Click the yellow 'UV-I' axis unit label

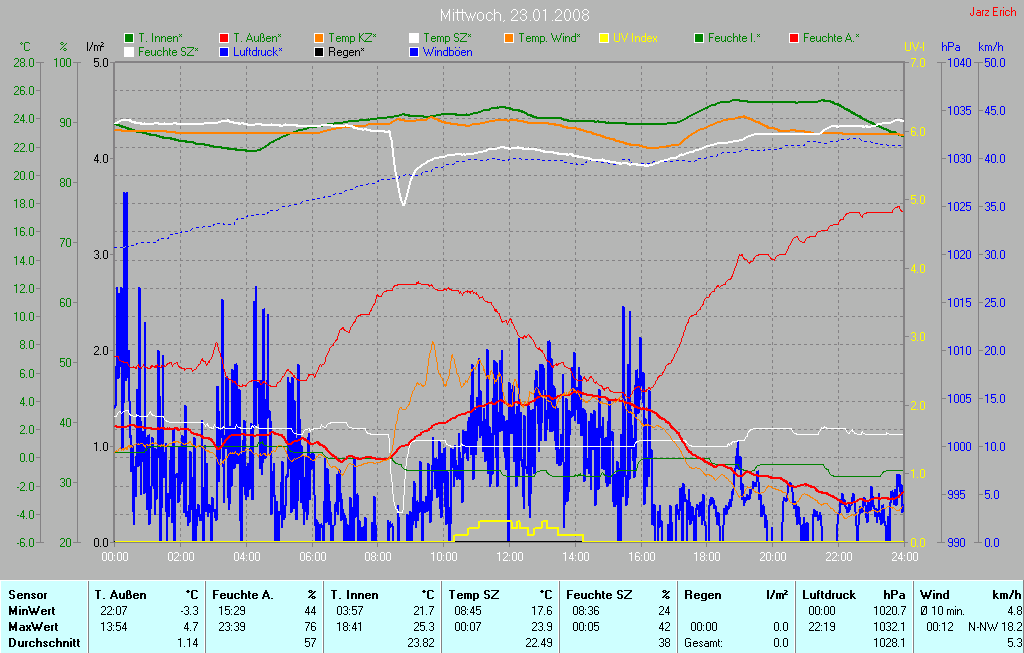click(x=914, y=47)
